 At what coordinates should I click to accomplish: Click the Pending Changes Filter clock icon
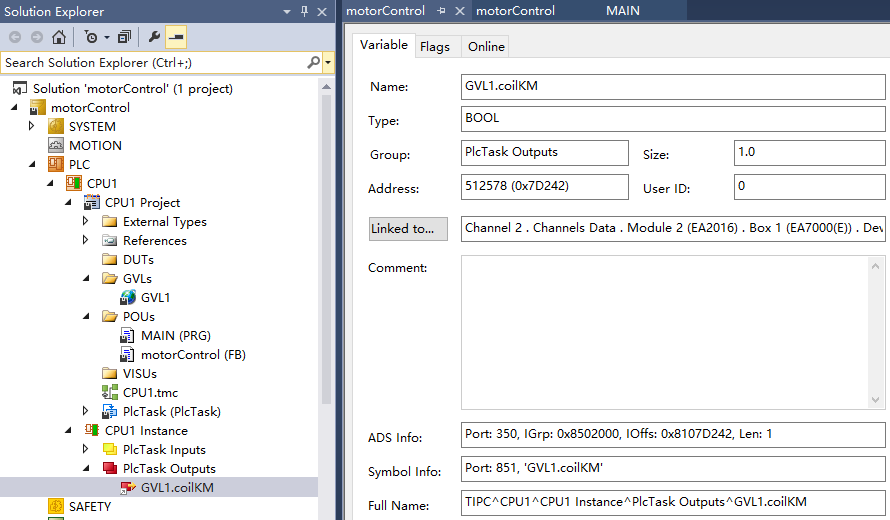[x=91, y=37]
